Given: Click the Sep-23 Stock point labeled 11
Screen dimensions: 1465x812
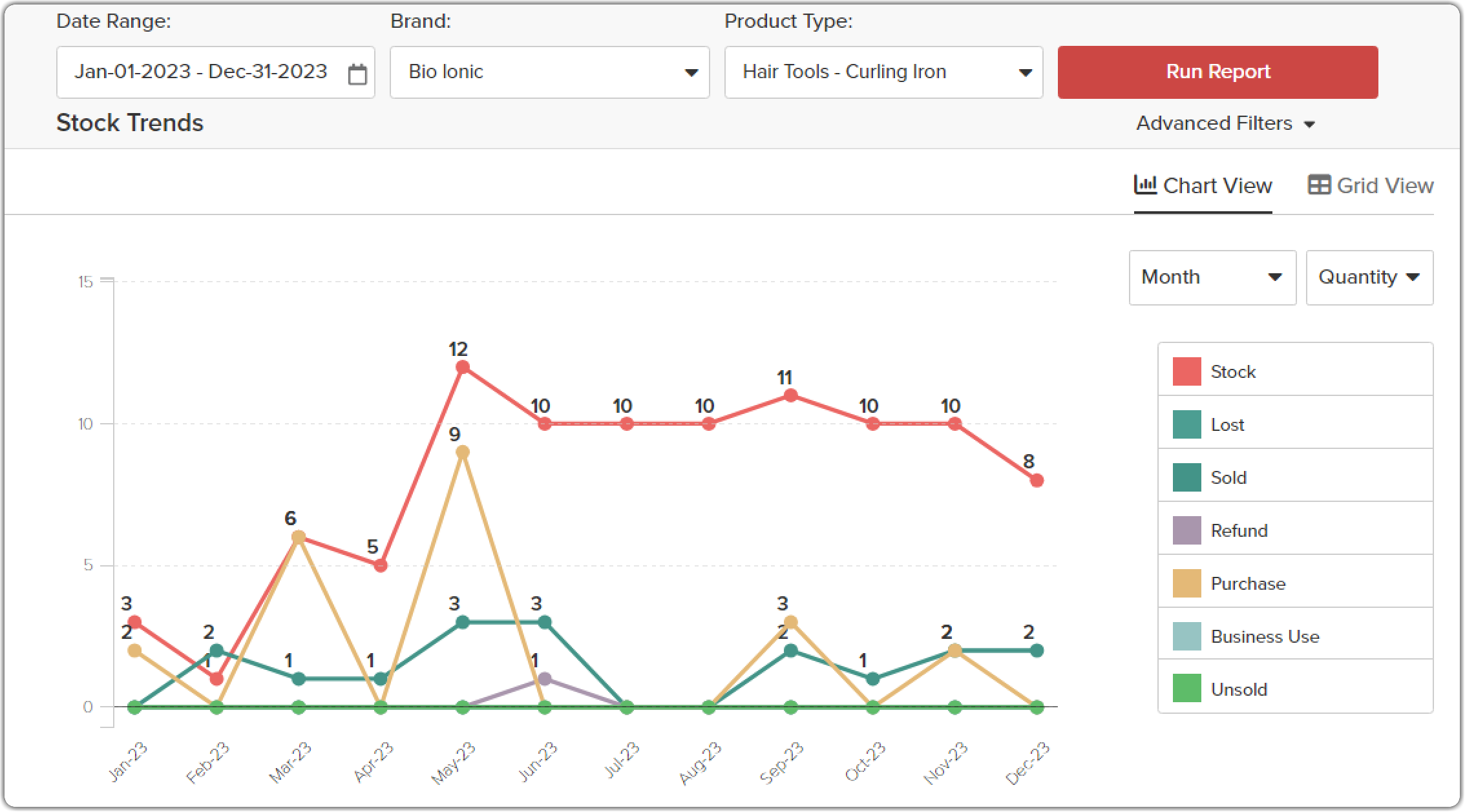Looking at the screenshot, I should pos(790,395).
